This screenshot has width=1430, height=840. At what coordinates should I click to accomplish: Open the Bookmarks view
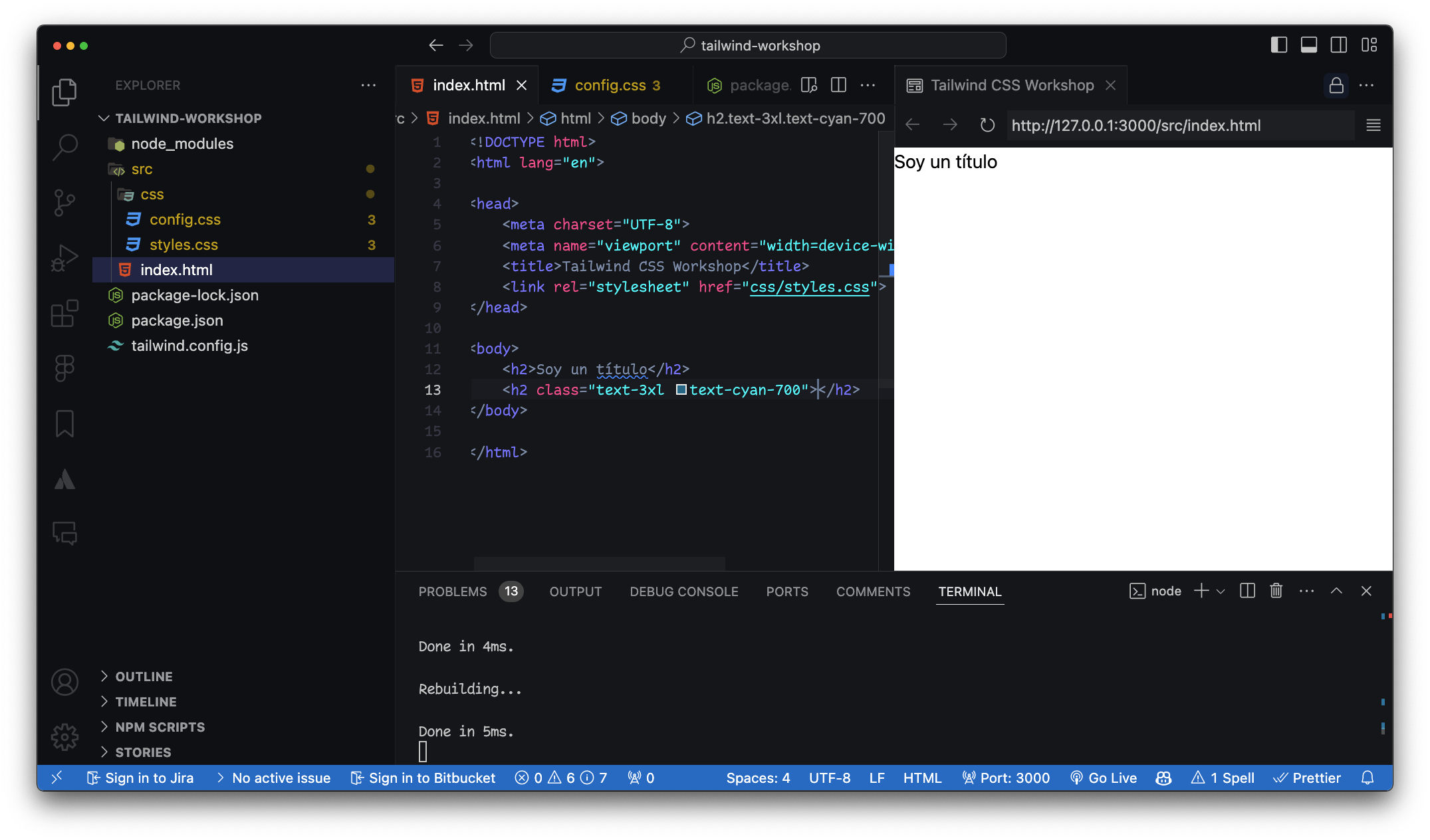click(64, 423)
